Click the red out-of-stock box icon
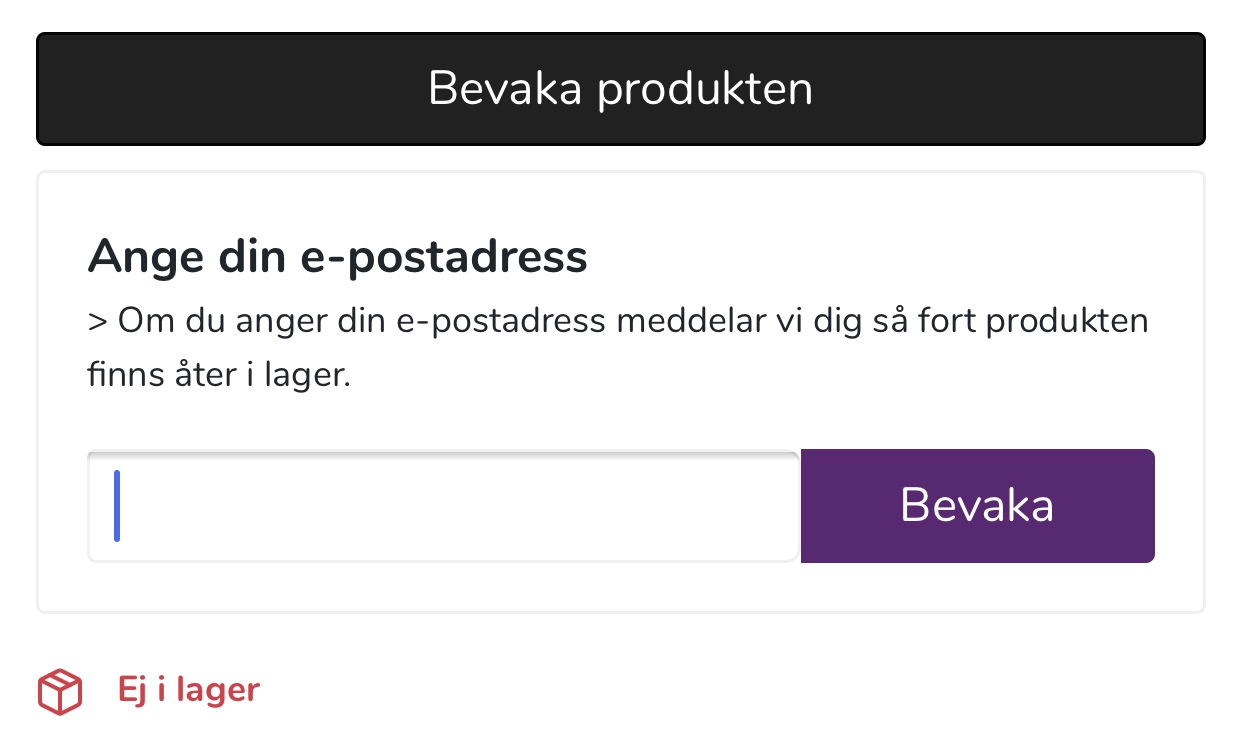The width and height of the screenshot is (1242, 740). [59, 692]
